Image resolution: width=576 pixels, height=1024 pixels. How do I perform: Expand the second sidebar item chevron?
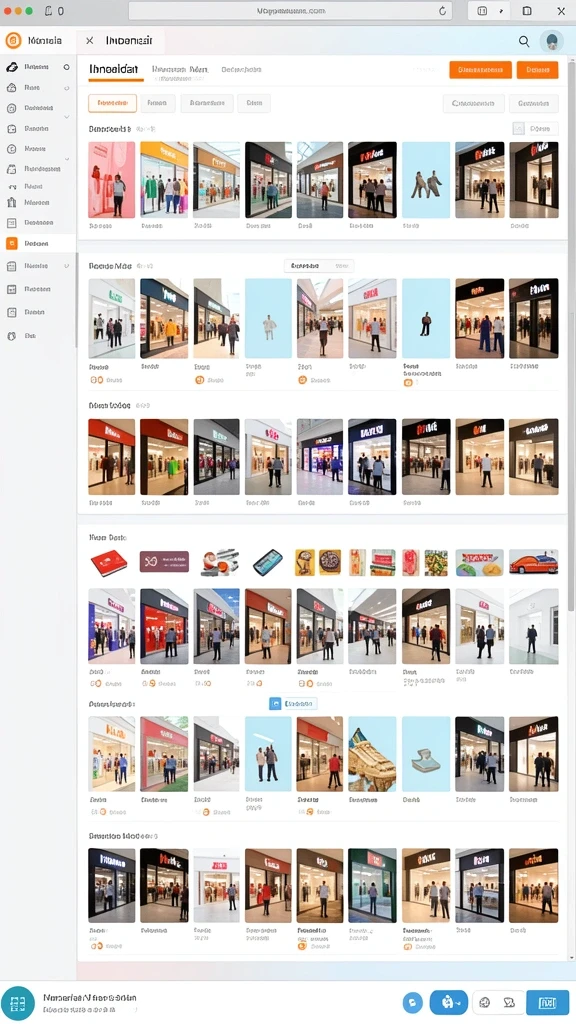tap(67, 88)
